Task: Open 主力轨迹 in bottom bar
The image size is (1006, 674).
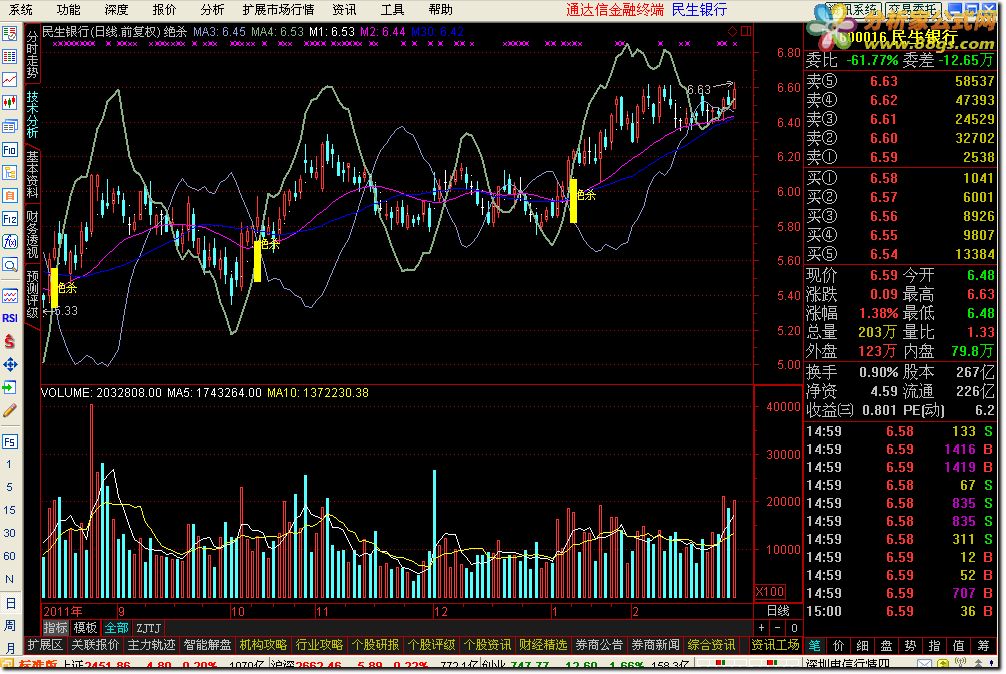Action: pyautogui.click(x=151, y=645)
